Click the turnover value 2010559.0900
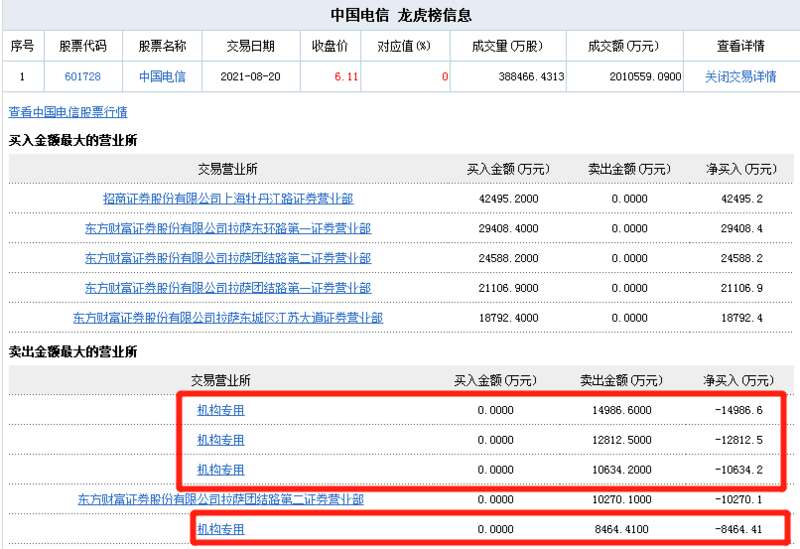 (x=645, y=77)
